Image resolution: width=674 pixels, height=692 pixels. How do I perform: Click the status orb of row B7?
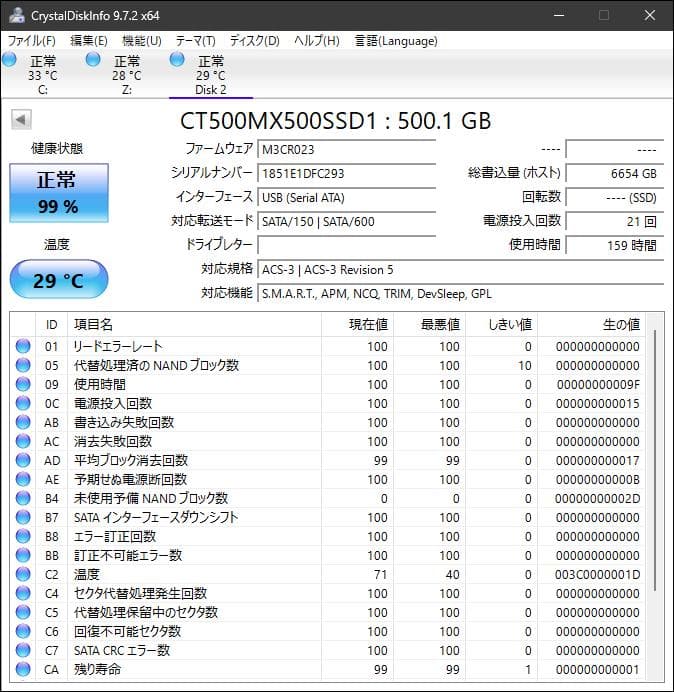23,517
